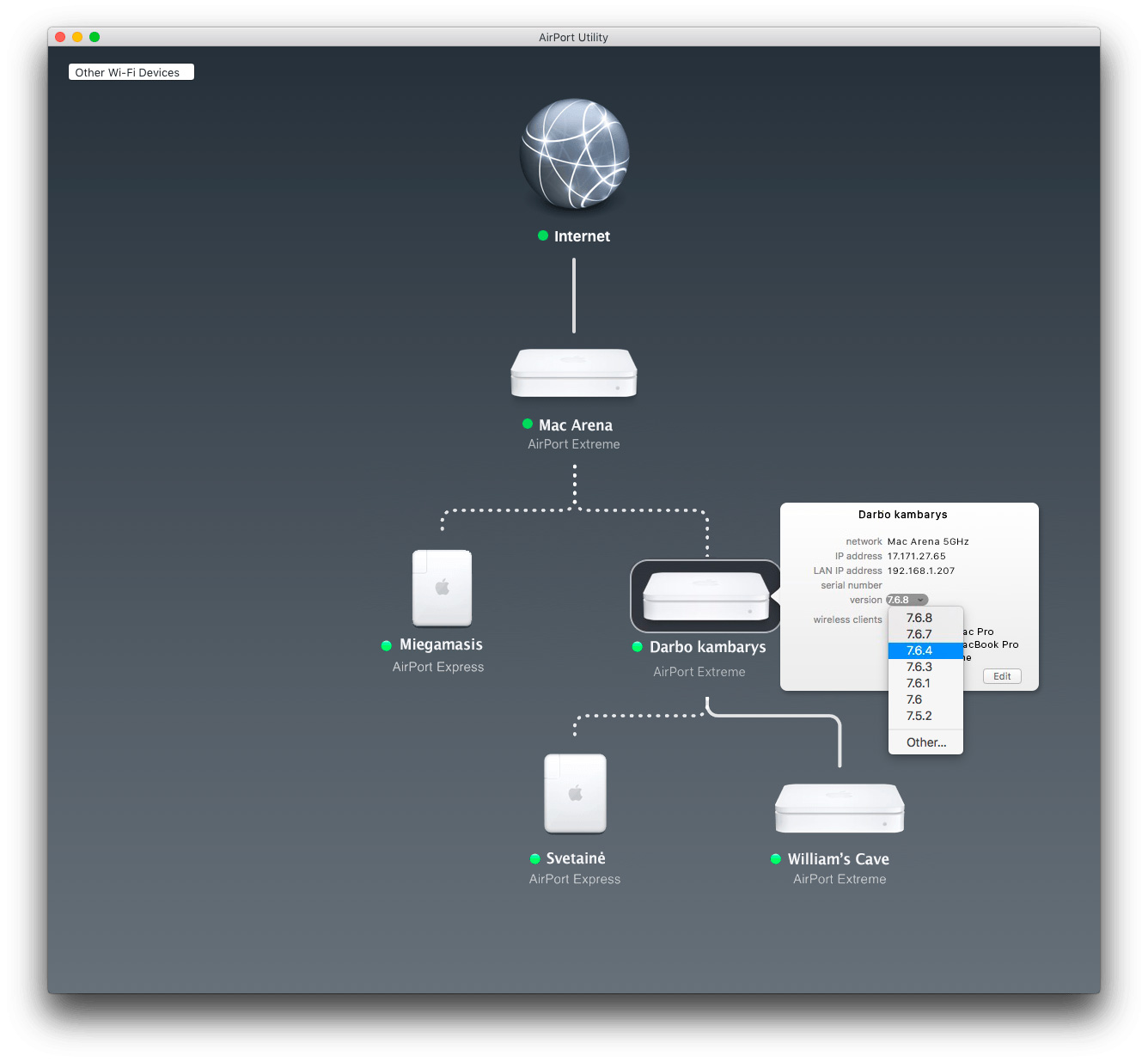Viewport: 1148px width, 1062px height.
Task: Select the Mac Arena AirPort Extreme device
Action: 574,373
